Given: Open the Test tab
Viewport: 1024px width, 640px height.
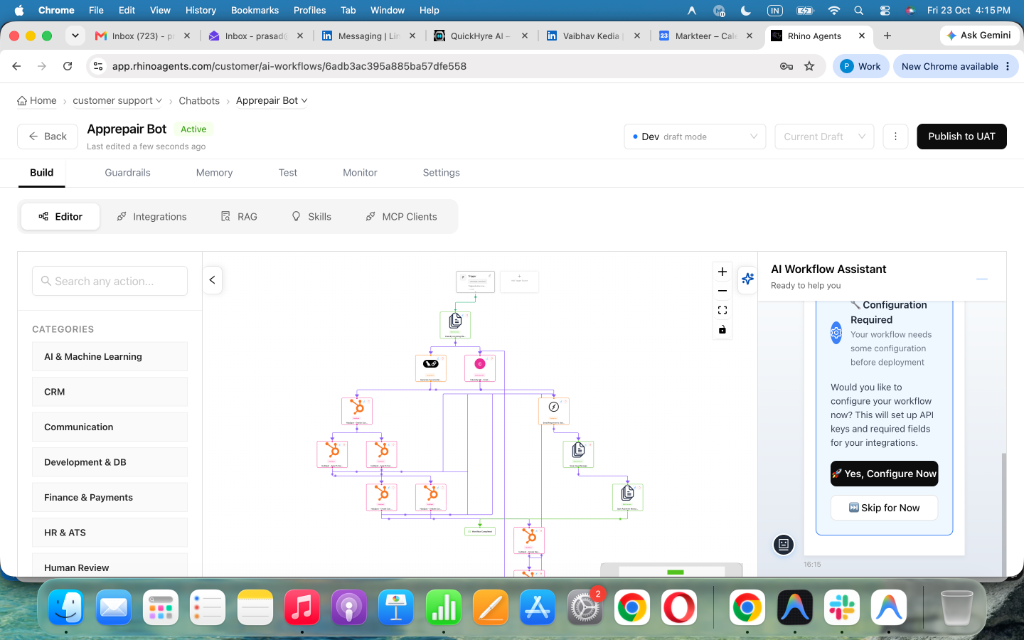Looking at the screenshot, I should [x=287, y=172].
